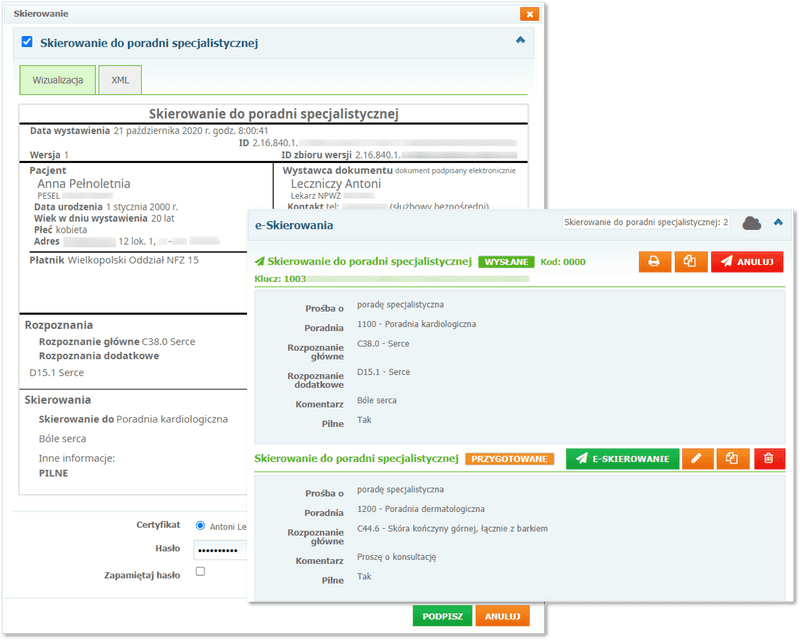Click sent referral title with paper-plane icon
The width and height of the screenshot is (800, 640).
point(363,261)
